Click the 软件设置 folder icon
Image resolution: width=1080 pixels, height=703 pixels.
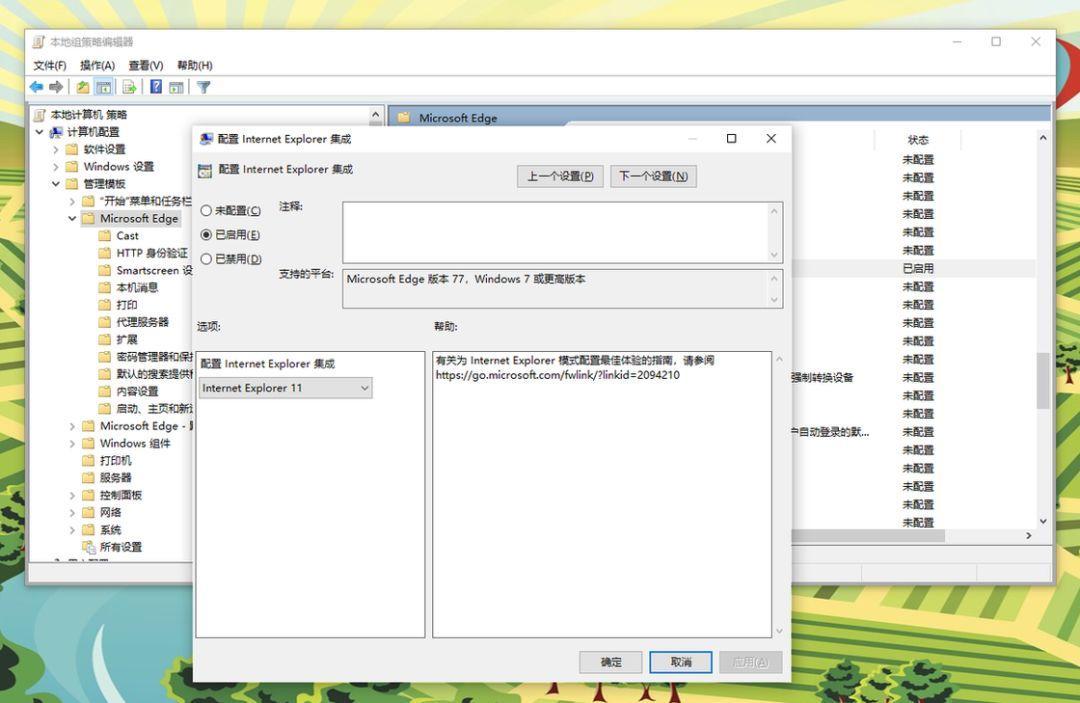tap(72, 149)
